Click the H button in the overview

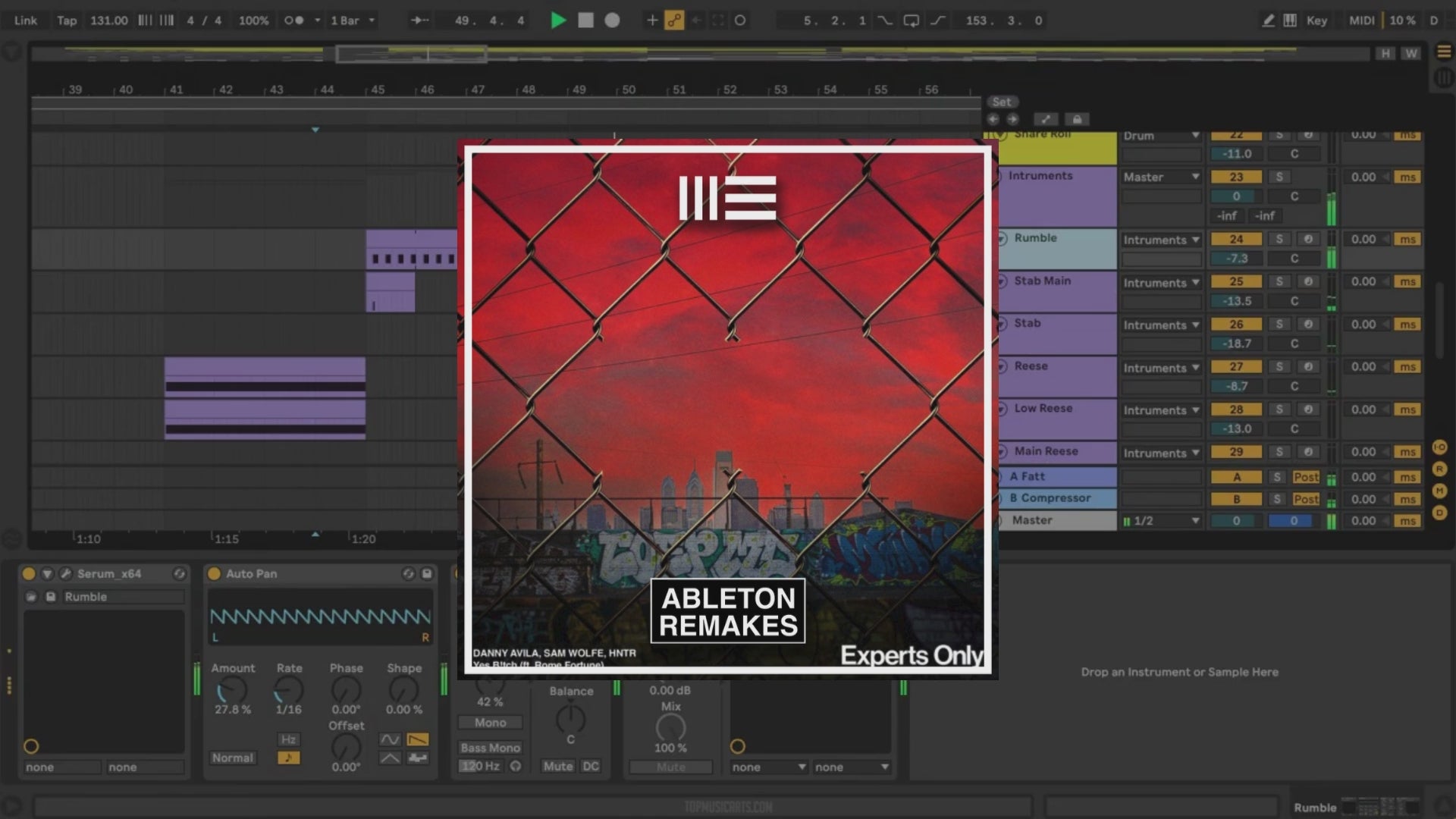point(1385,53)
